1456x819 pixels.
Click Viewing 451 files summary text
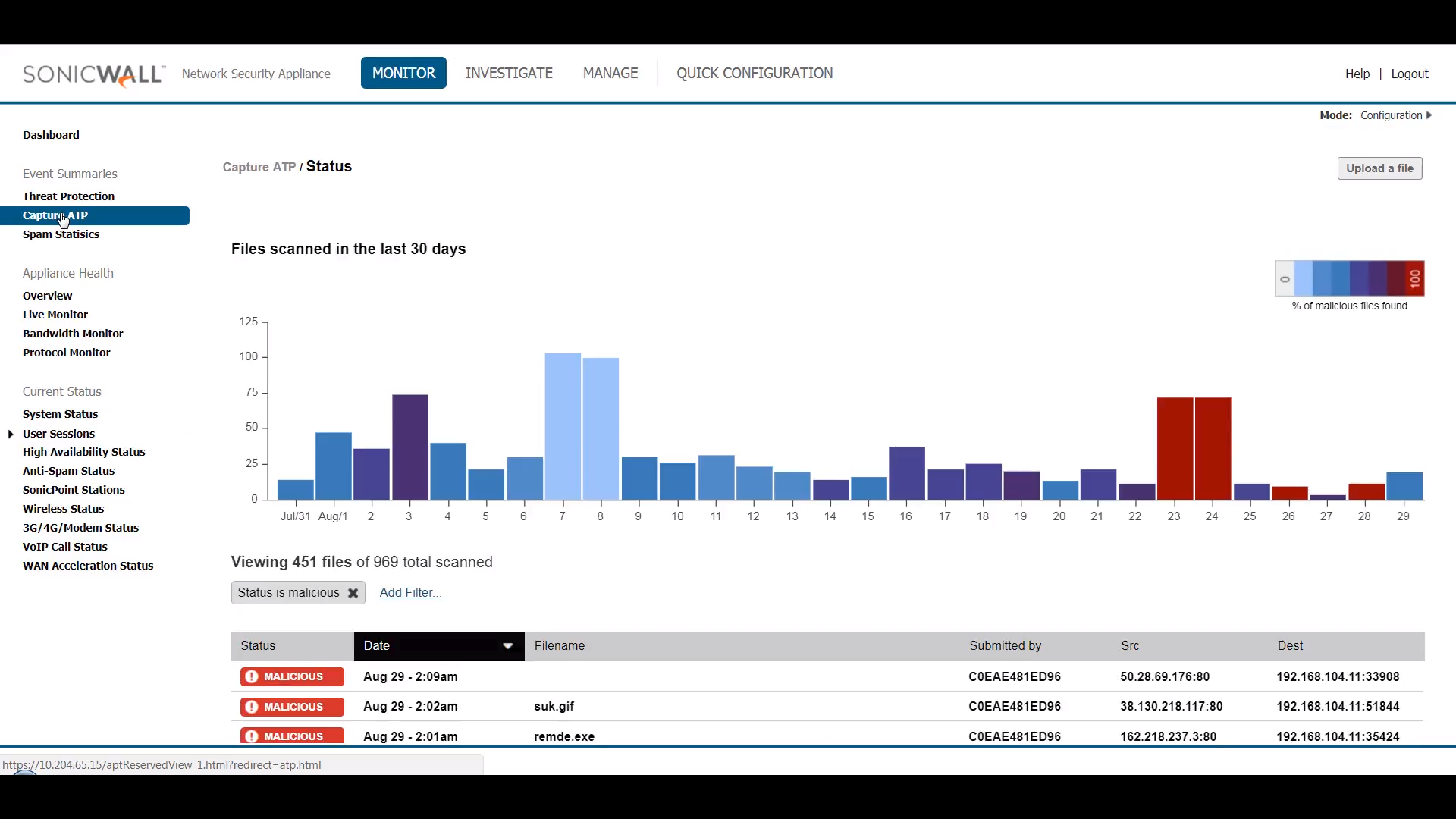(362, 562)
